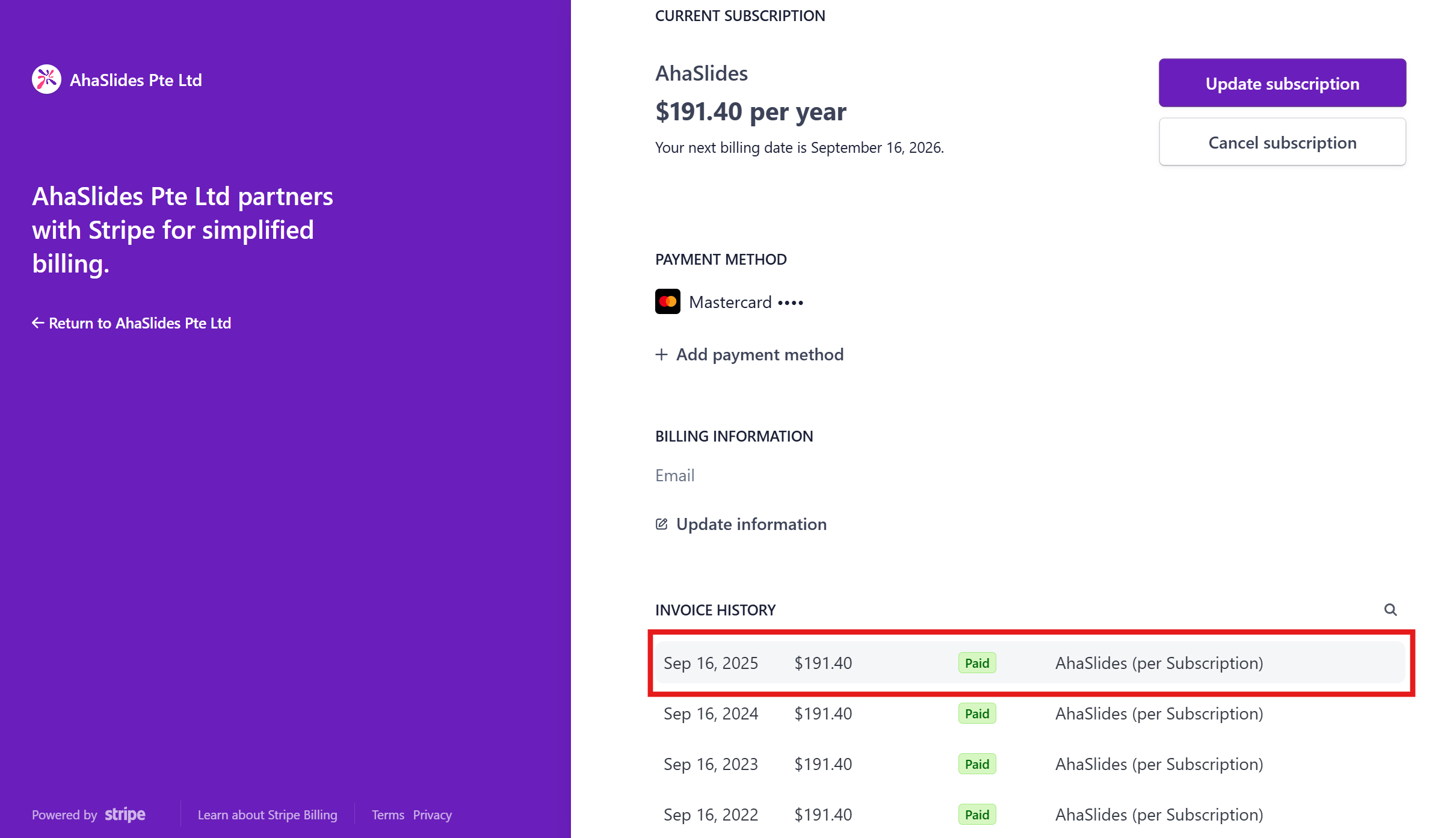Open the Privacy link
Viewport: 1456px width, 838px height.
pyautogui.click(x=432, y=815)
